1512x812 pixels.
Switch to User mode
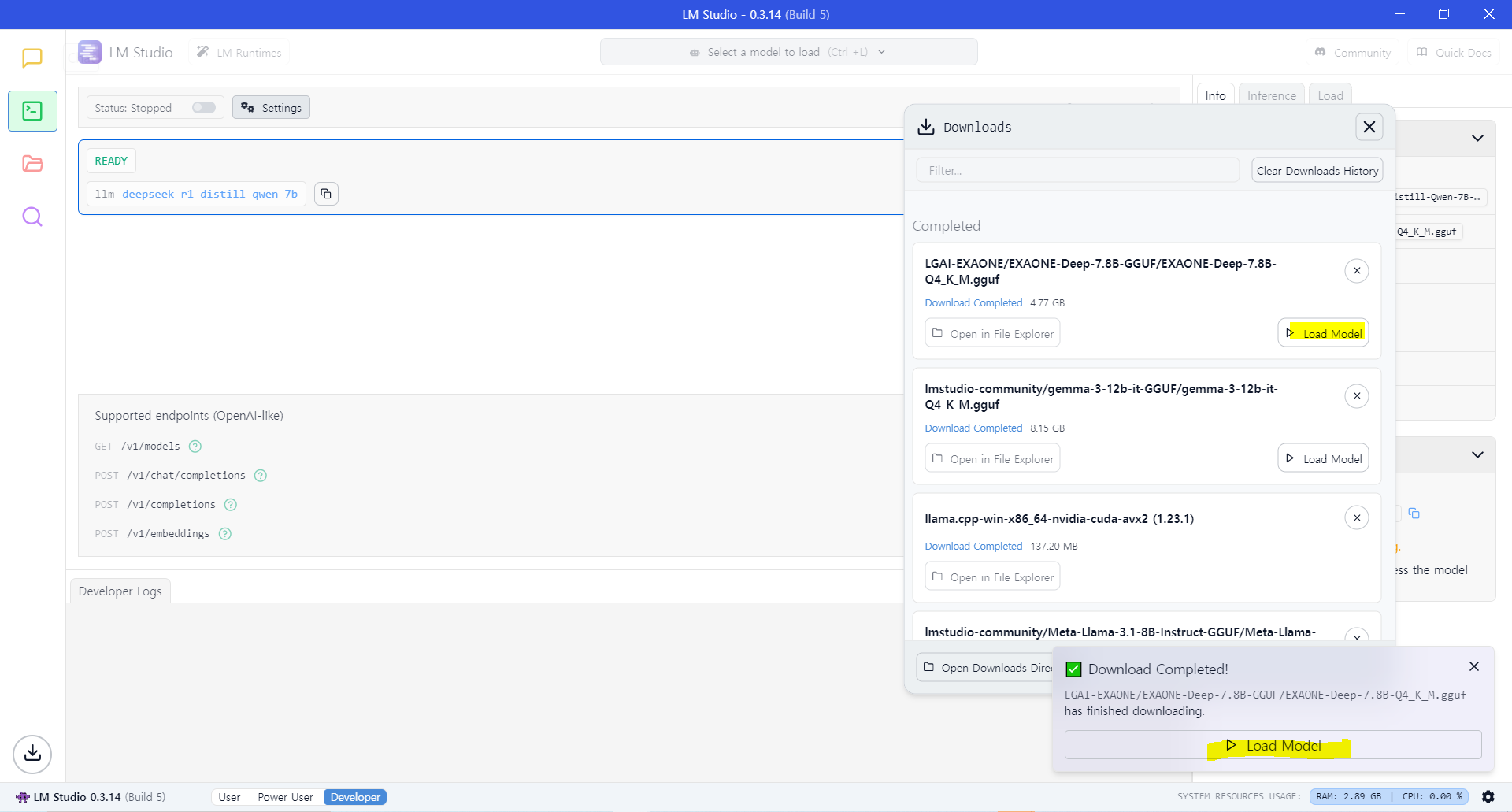coord(229,797)
